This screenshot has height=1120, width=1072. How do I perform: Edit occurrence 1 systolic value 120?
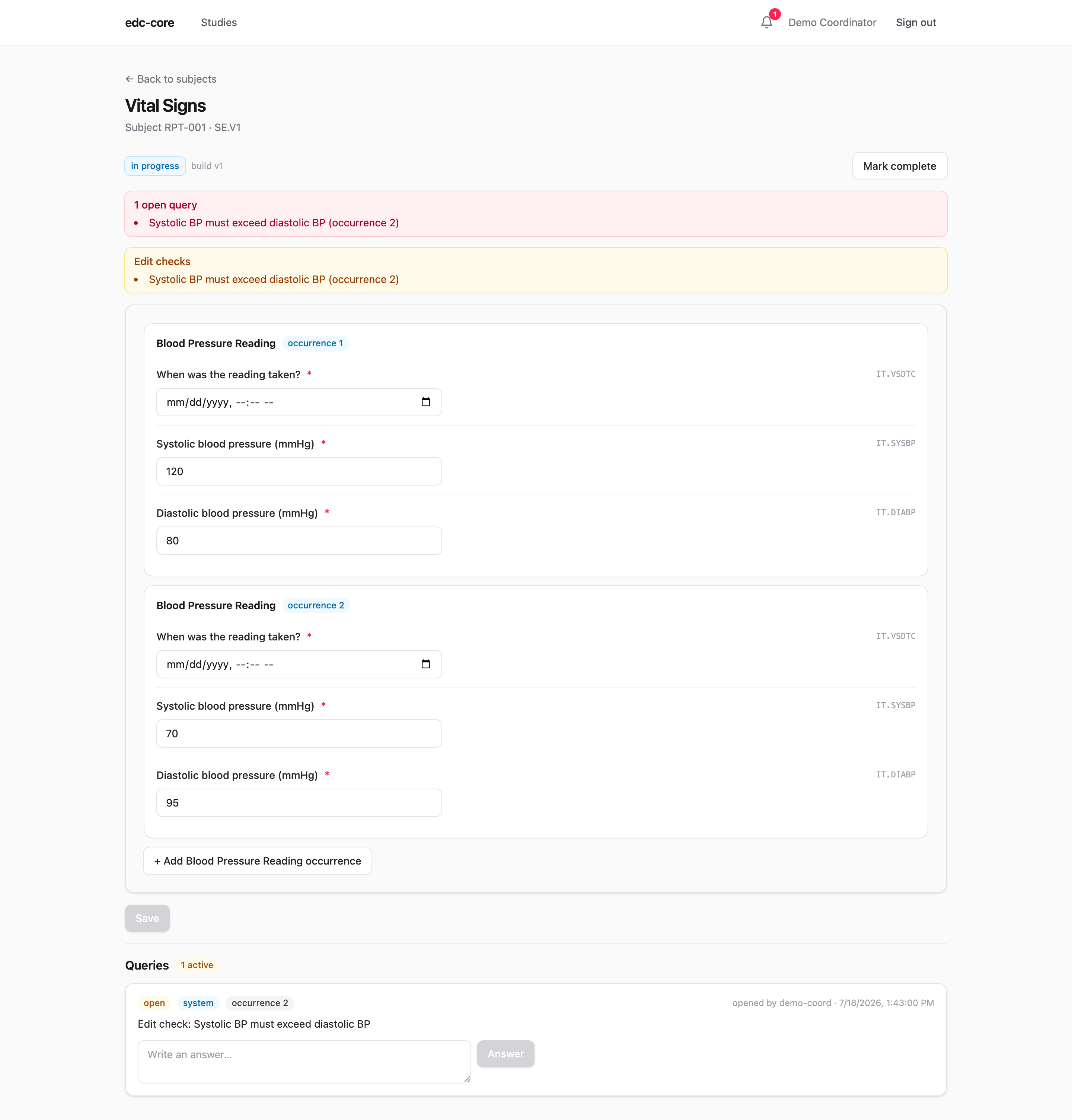(x=299, y=471)
